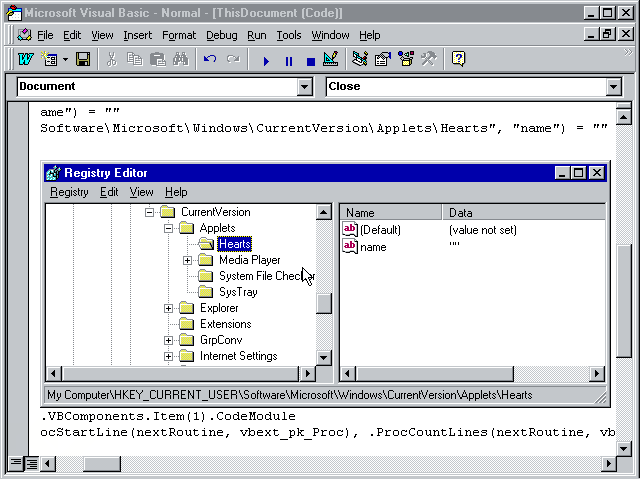The height and width of the screenshot is (480, 640).
Task: Select the Media Player key
Action: [249, 260]
